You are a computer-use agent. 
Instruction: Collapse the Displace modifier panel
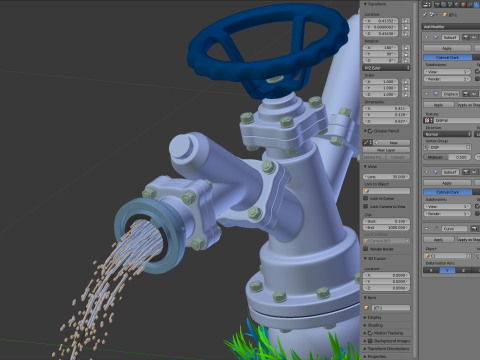pos(426,94)
